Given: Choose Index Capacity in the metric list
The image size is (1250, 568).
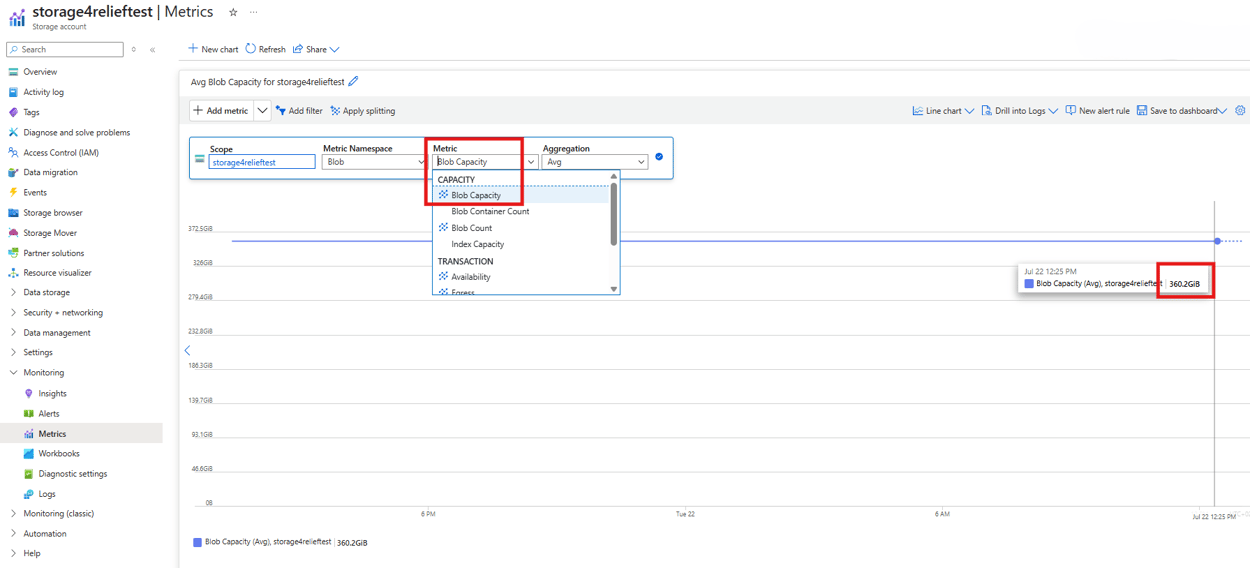Looking at the screenshot, I should [x=477, y=244].
